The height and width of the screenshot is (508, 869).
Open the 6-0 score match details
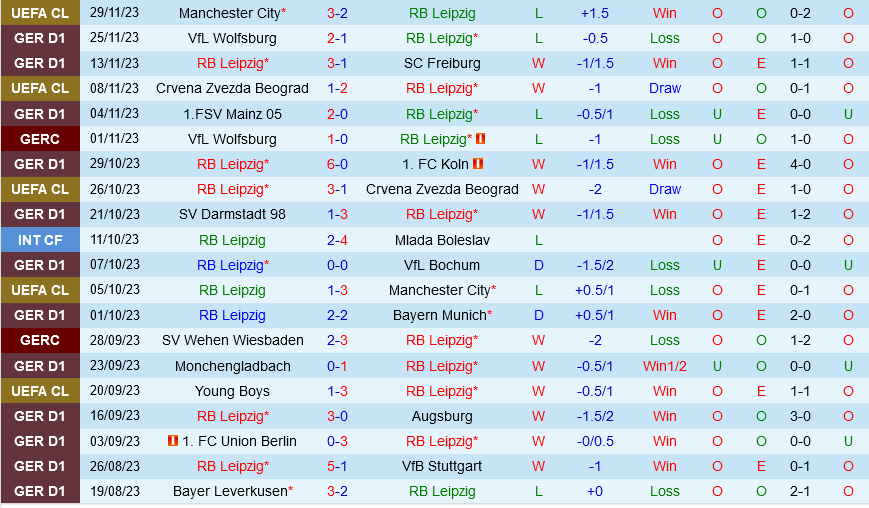click(337, 164)
